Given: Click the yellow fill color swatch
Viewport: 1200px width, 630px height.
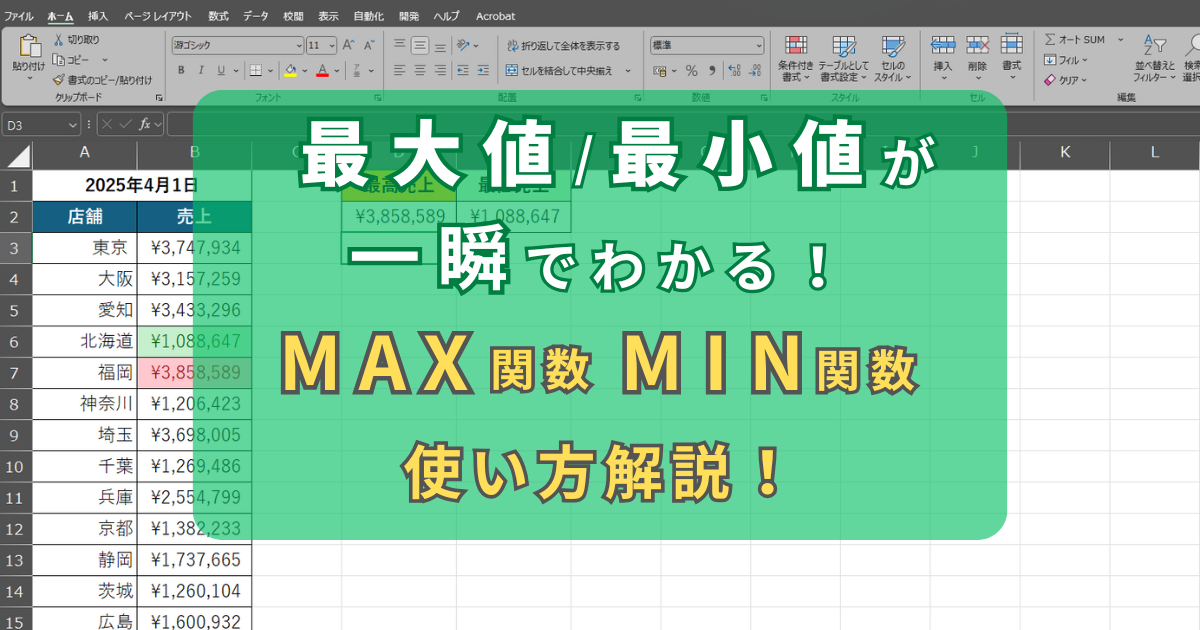Looking at the screenshot, I should tap(290, 71).
